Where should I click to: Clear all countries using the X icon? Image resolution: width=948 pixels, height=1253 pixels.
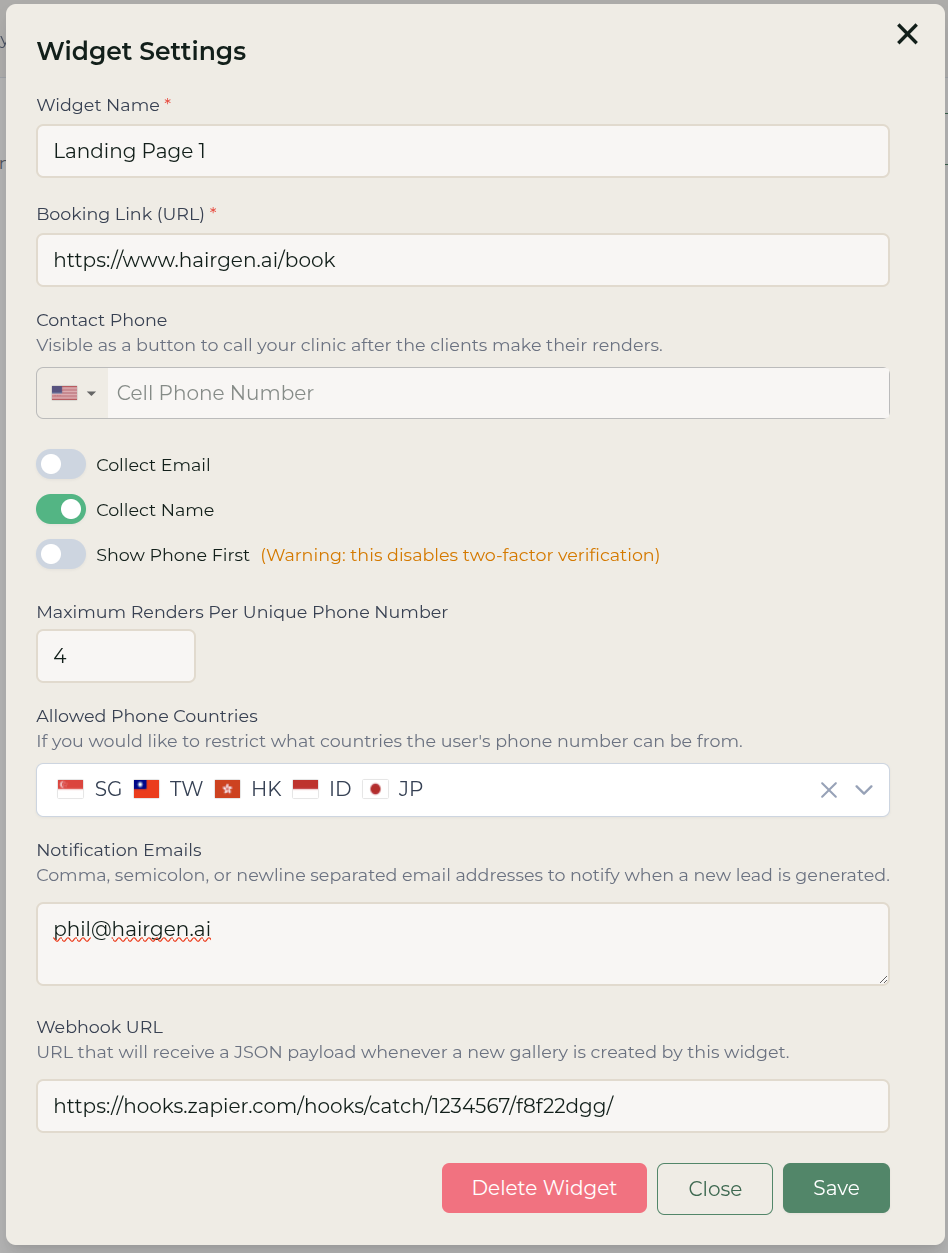pos(828,789)
